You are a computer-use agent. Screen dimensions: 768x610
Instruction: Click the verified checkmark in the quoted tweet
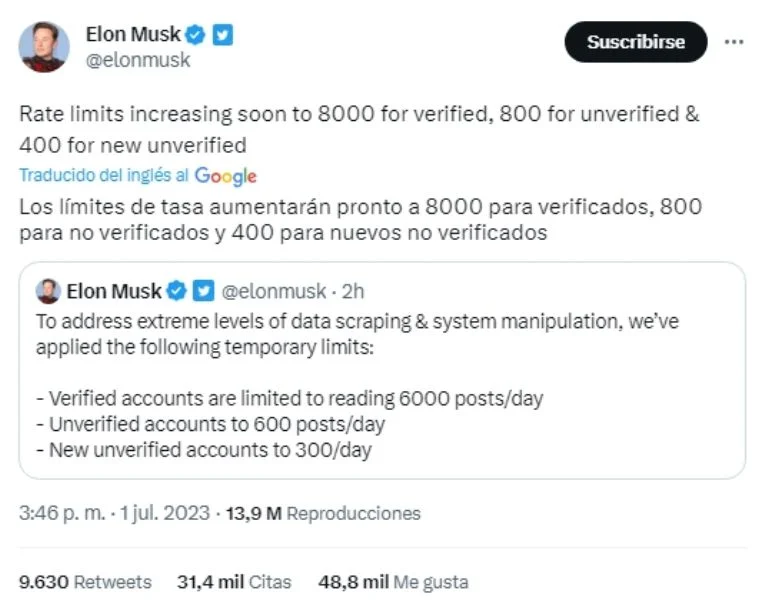click(177, 292)
